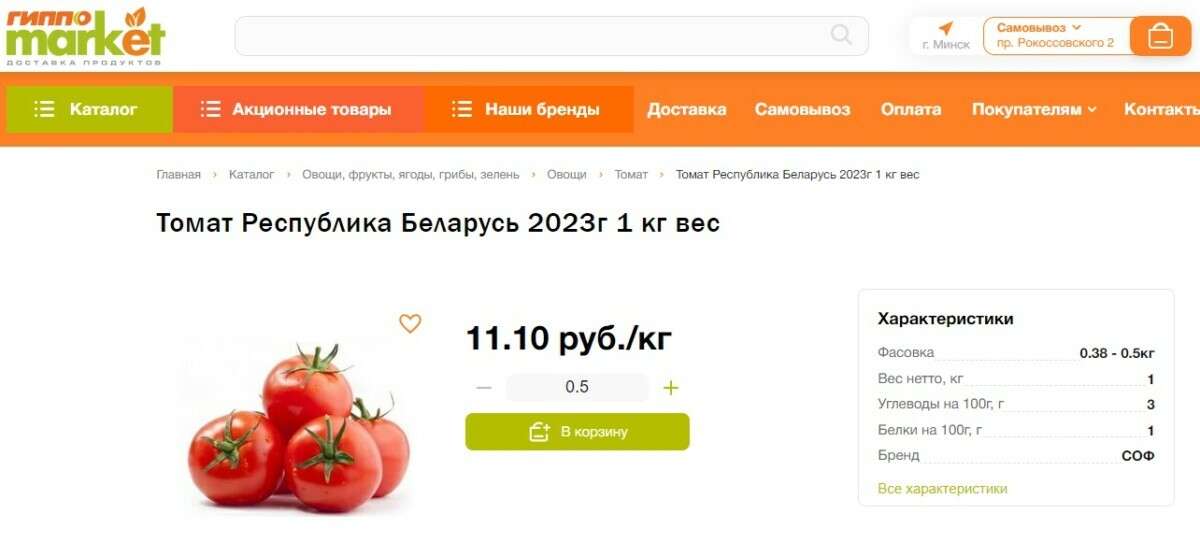
Task: Open the Оплата page
Action: tap(911, 109)
